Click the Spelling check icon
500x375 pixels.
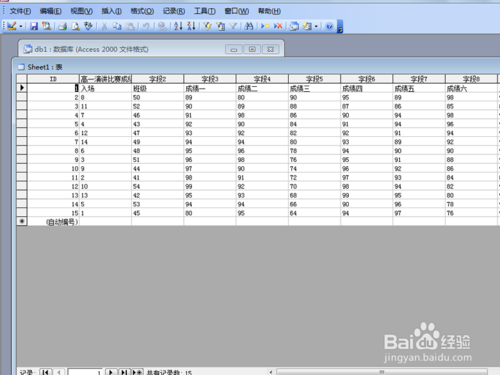(88, 26)
